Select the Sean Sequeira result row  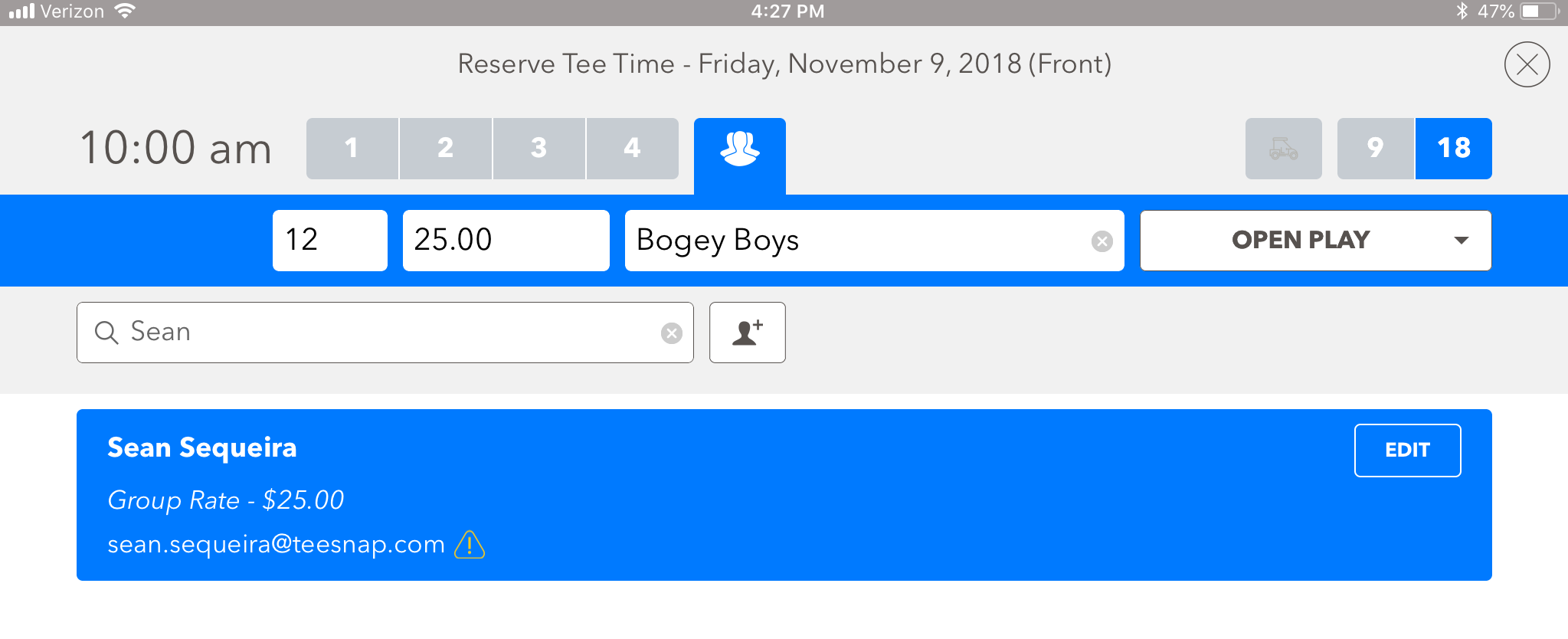pyautogui.click(x=784, y=495)
